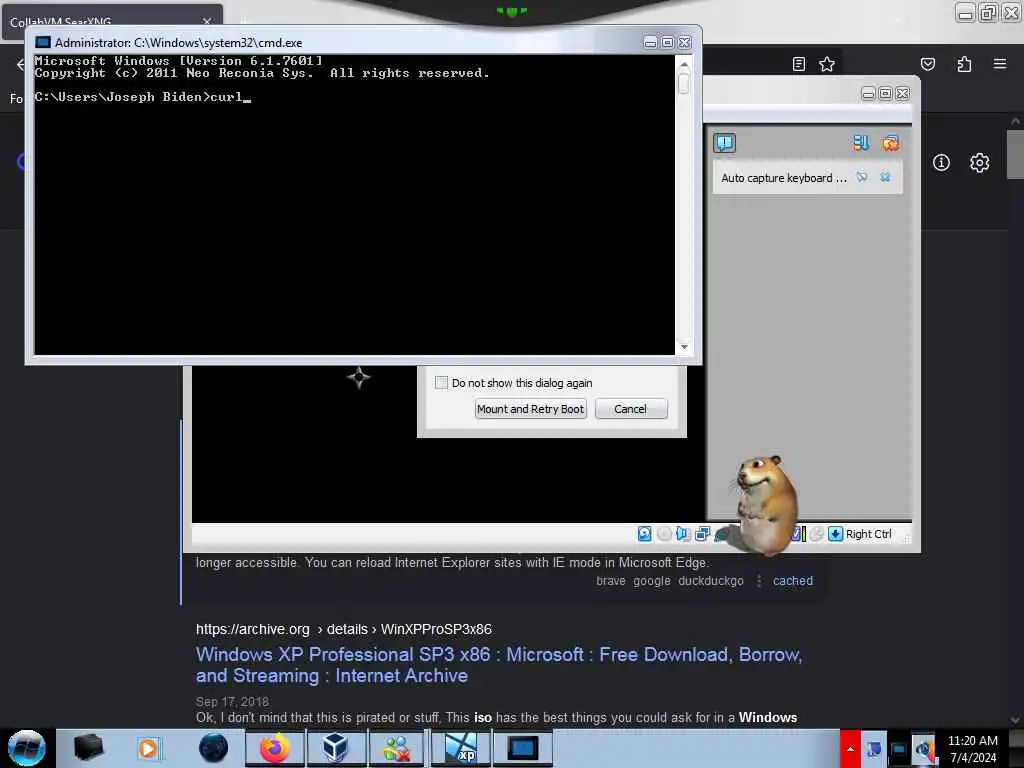Click the Auto capture keyboard notification text
This screenshot has height=768, width=1024.
(784, 178)
